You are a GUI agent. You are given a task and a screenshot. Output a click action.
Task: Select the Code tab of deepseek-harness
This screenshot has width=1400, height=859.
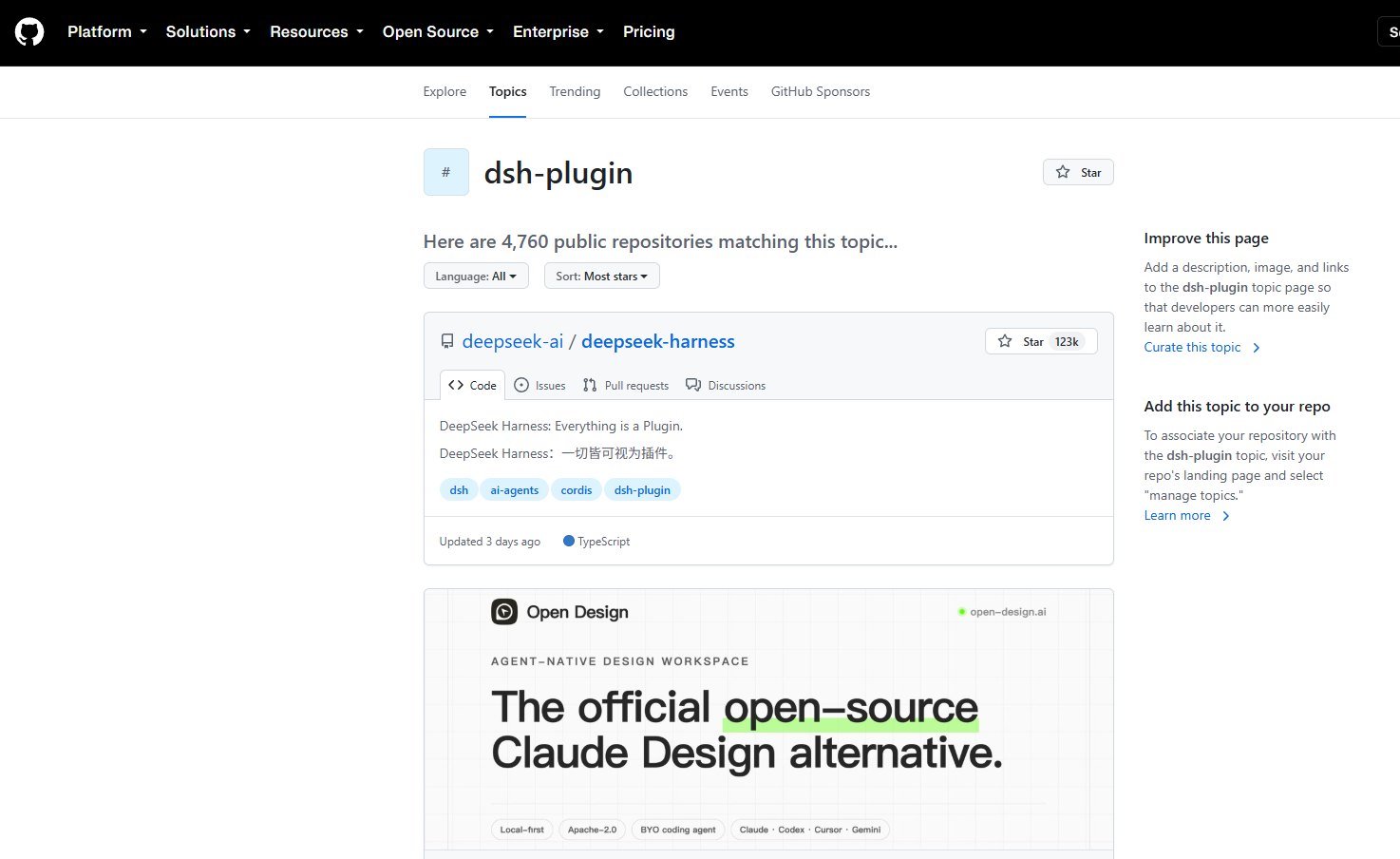(x=472, y=385)
